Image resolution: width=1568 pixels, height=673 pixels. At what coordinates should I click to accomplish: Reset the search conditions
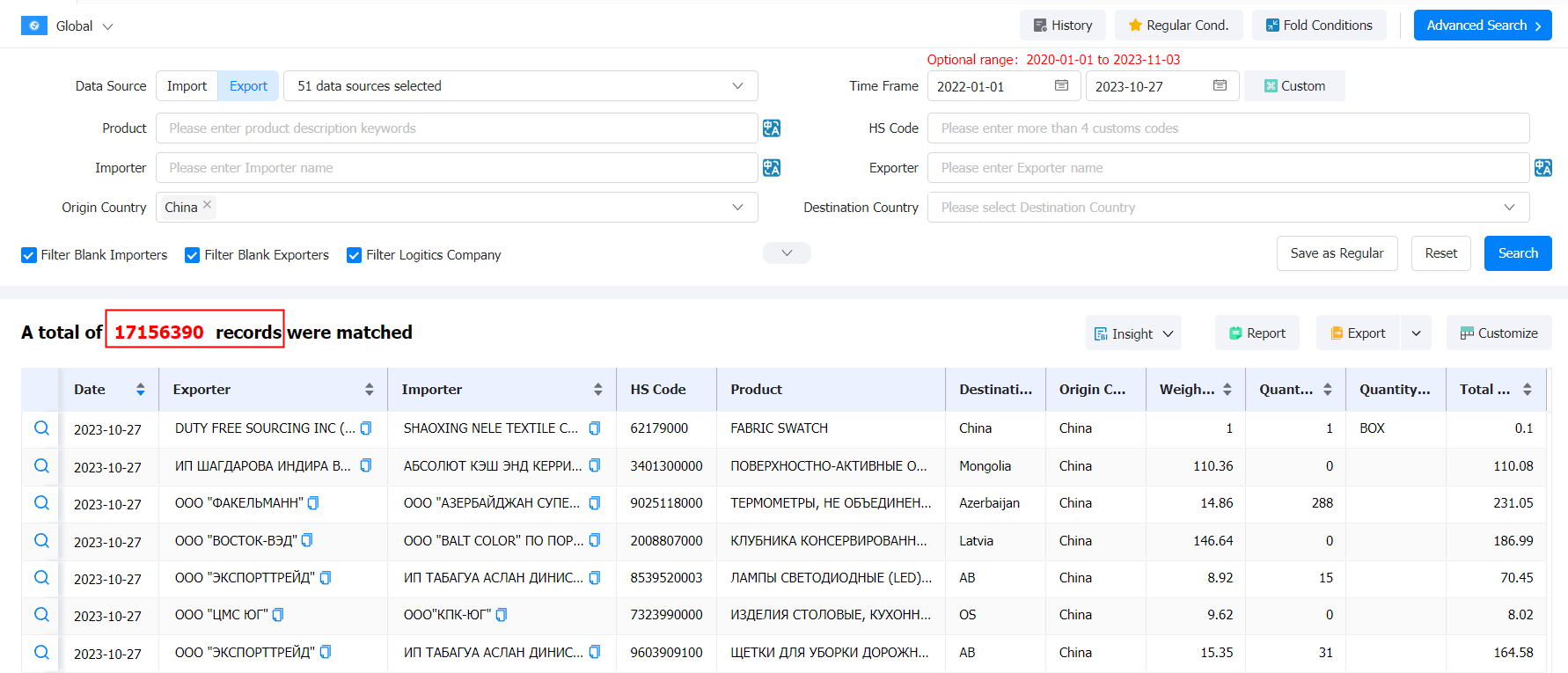point(1440,253)
